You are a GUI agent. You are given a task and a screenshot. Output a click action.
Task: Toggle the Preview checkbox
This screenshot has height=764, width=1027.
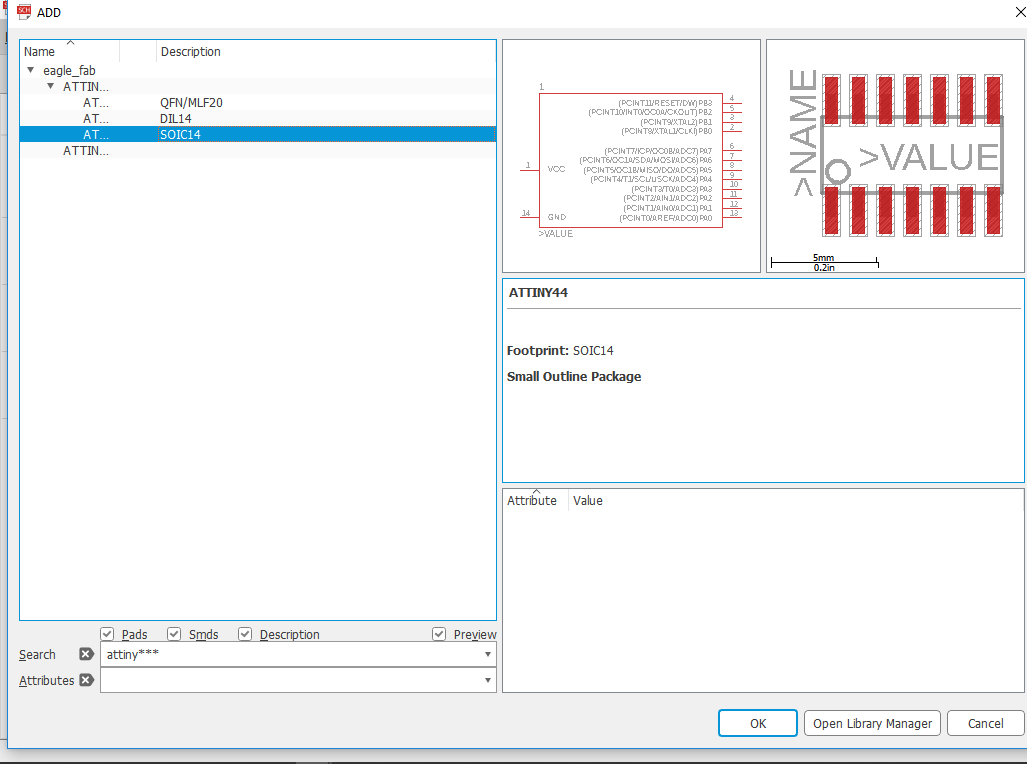(x=439, y=634)
